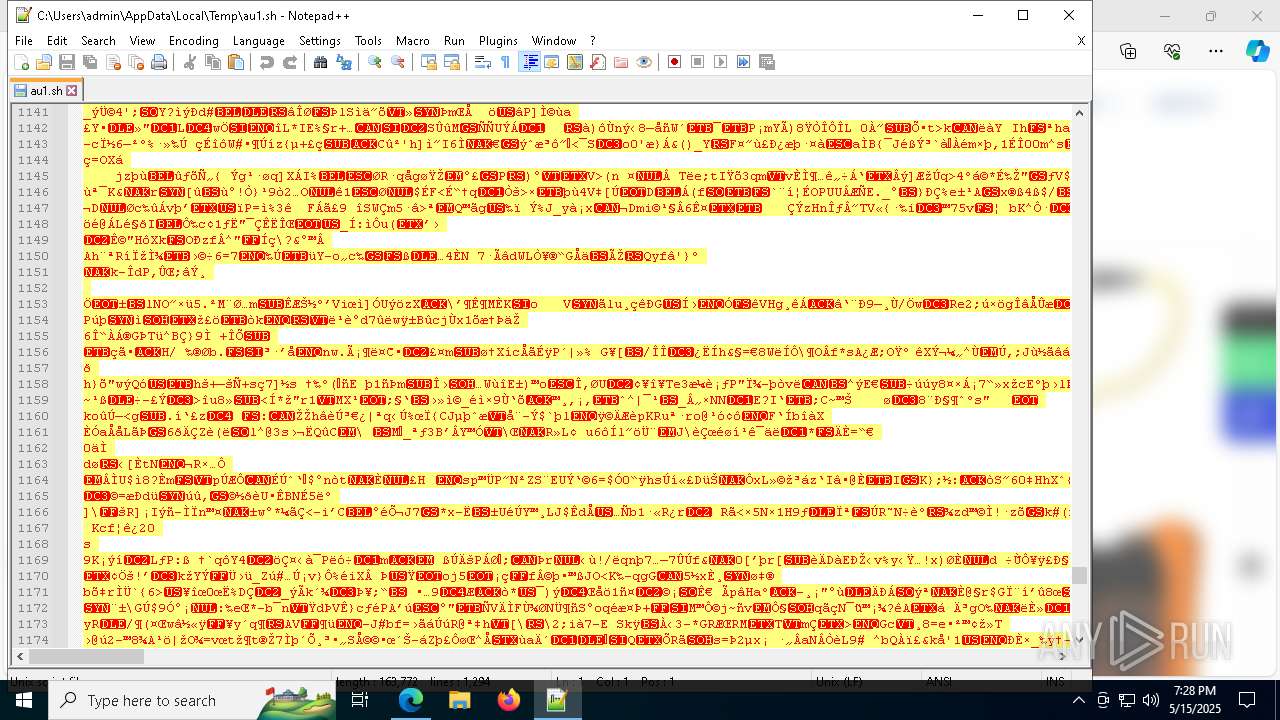This screenshot has width=1280, height=720.
Task: Toggle the Document Map panel icon
Action: pyautogui.click(x=574, y=62)
